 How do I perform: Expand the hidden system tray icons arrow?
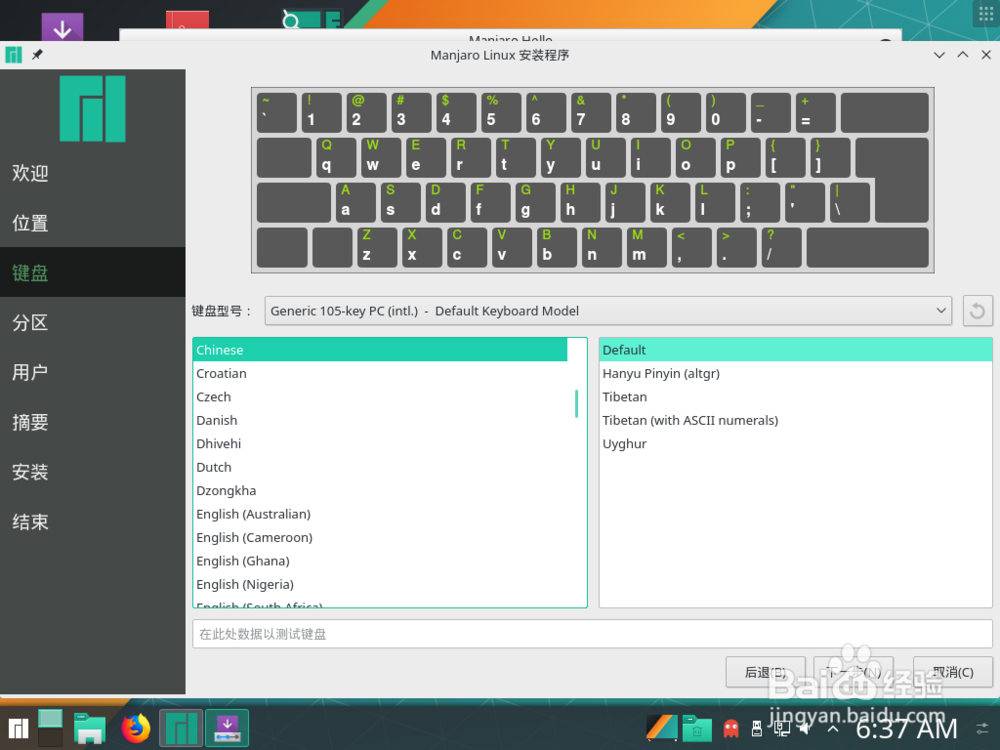(833, 728)
